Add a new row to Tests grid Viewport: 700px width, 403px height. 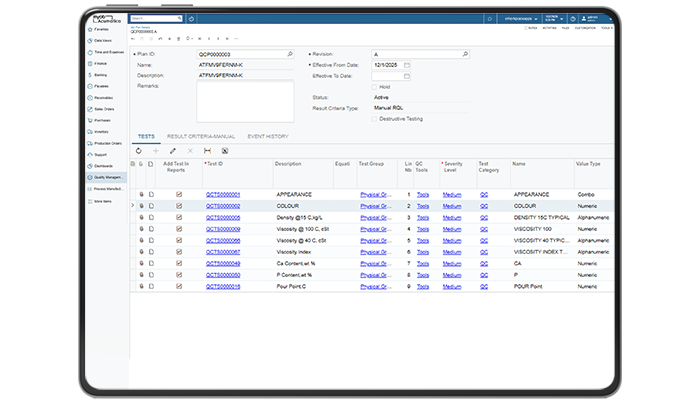coord(155,151)
